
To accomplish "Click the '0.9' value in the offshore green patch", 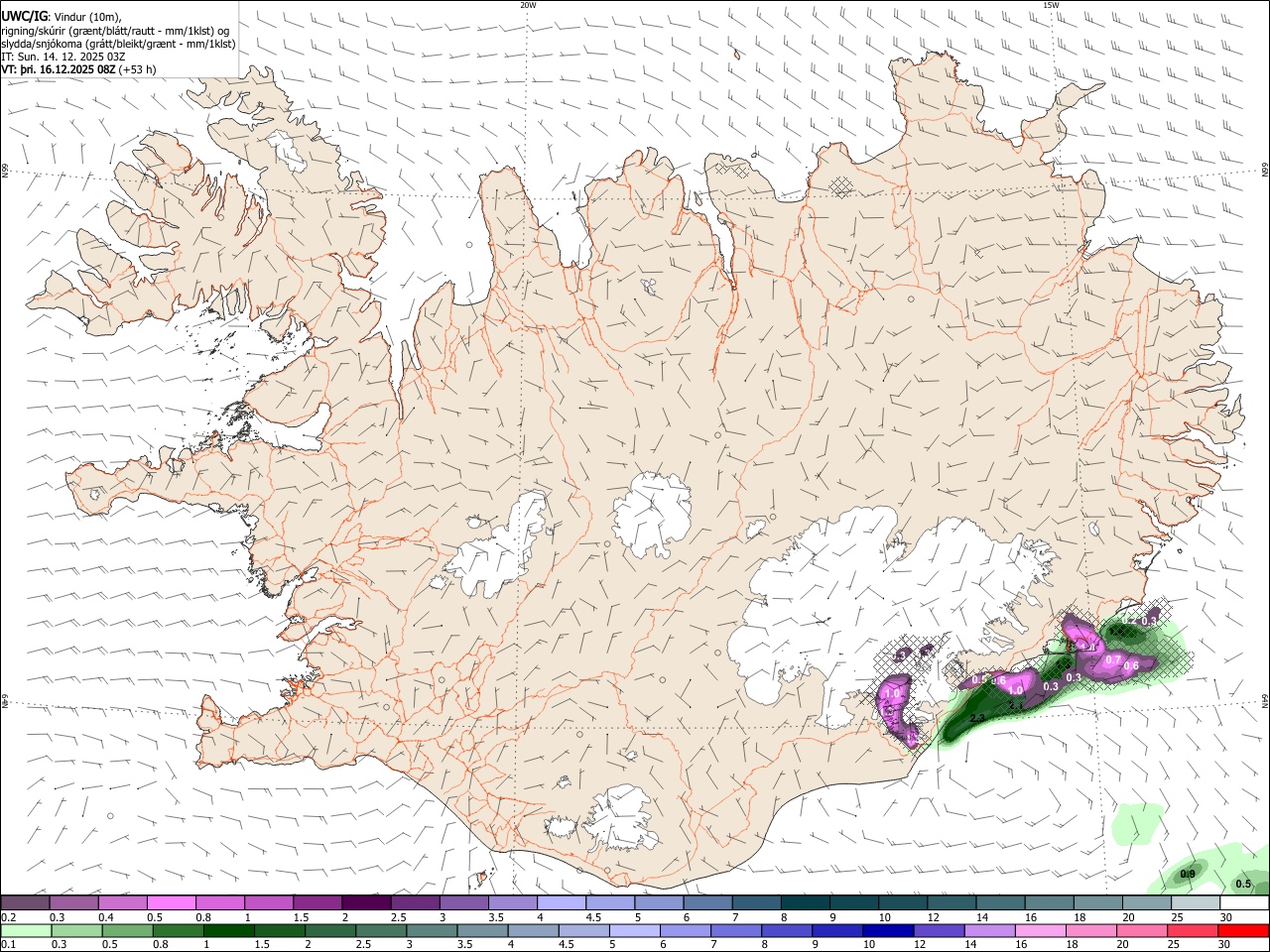I will tap(1188, 875).
